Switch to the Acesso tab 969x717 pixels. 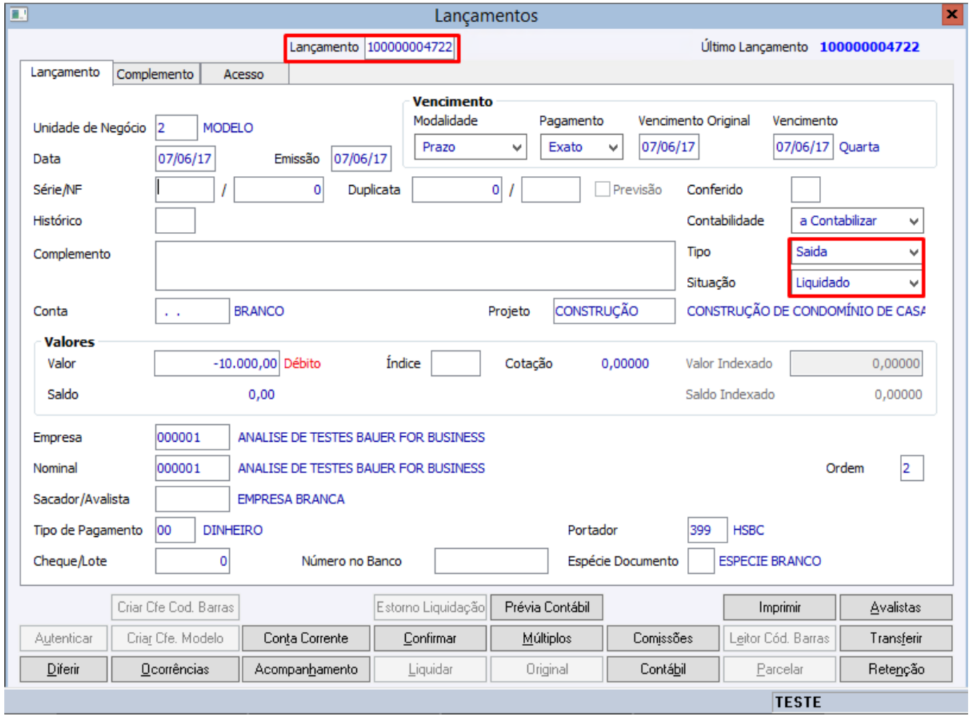coord(243,74)
